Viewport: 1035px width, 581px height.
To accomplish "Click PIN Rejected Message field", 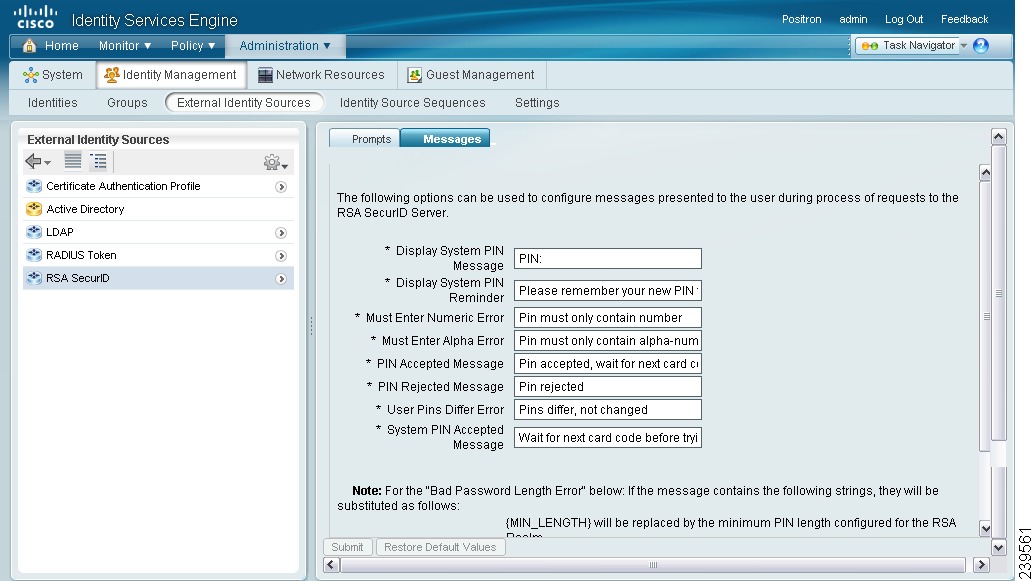I will pos(608,387).
